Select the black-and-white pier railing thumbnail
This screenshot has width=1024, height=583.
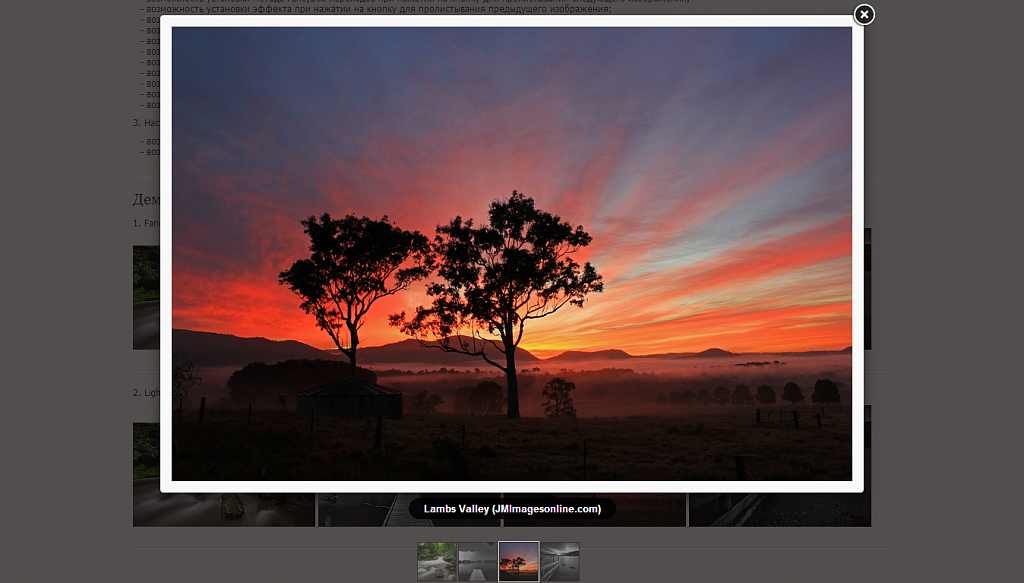click(560, 561)
